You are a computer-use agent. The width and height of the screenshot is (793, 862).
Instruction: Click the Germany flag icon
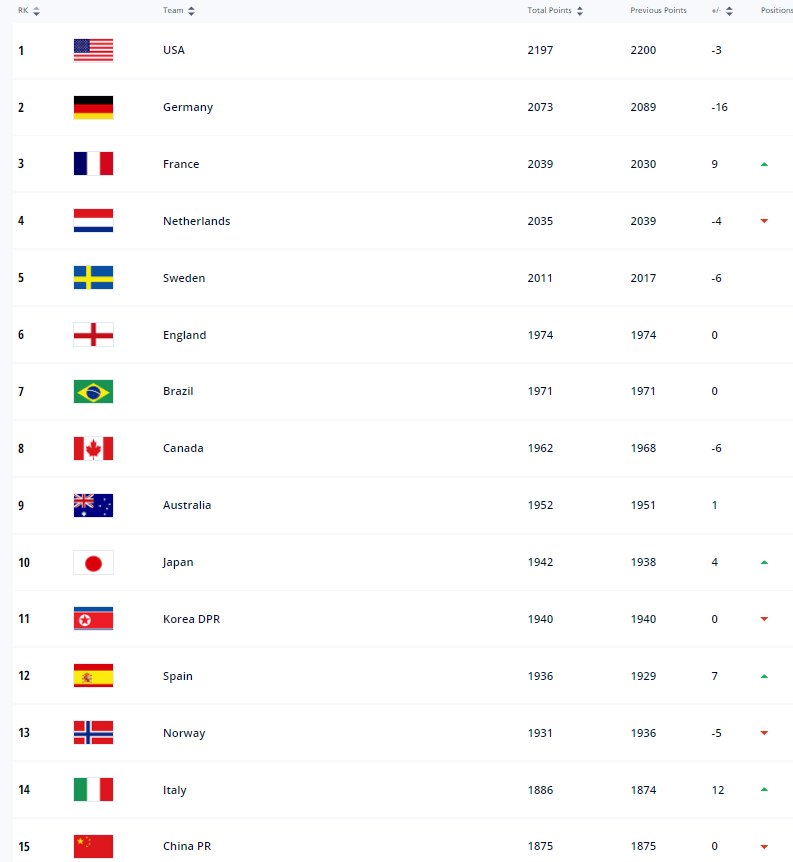[93, 107]
